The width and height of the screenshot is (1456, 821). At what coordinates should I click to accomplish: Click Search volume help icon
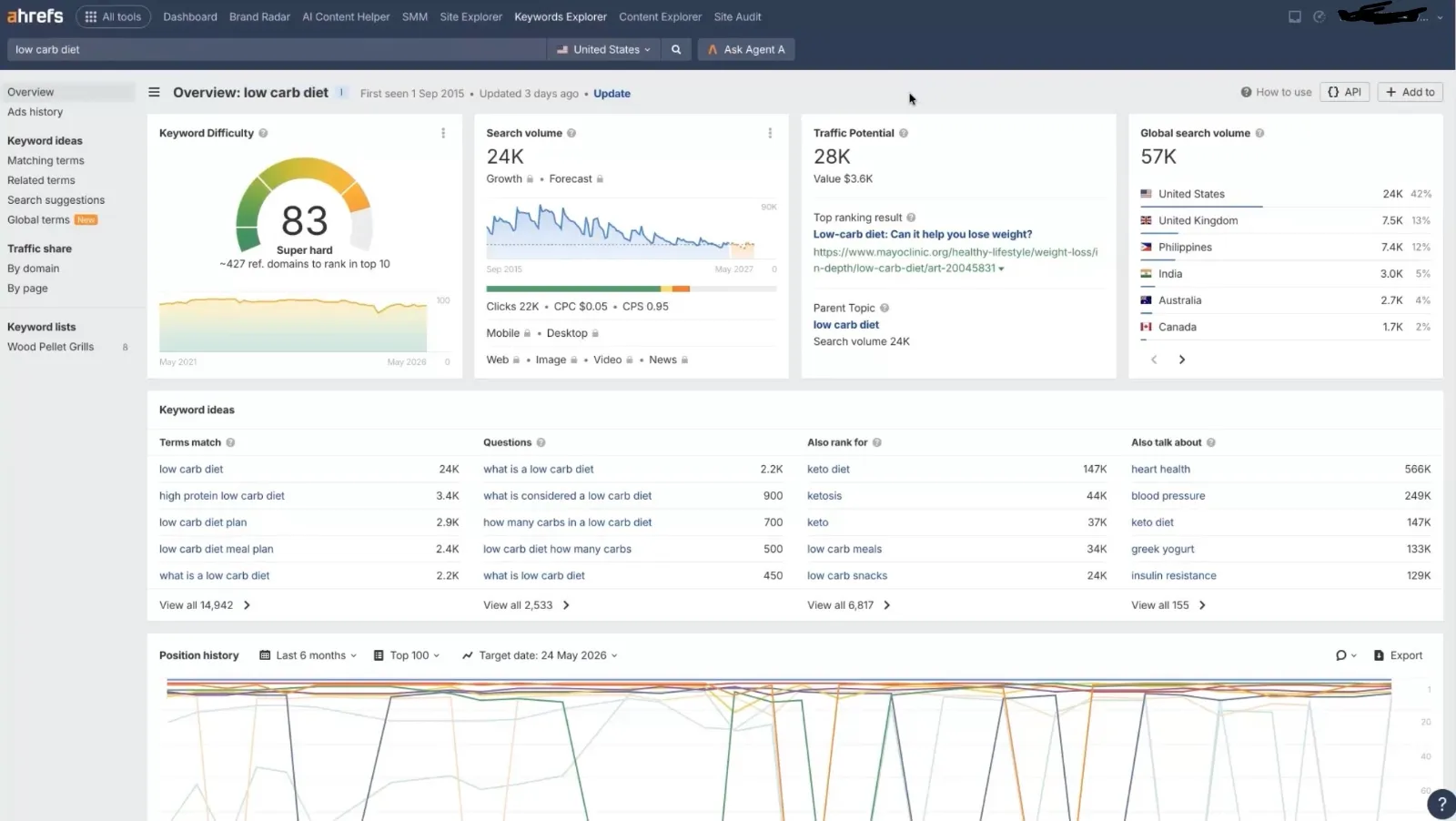click(x=571, y=133)
